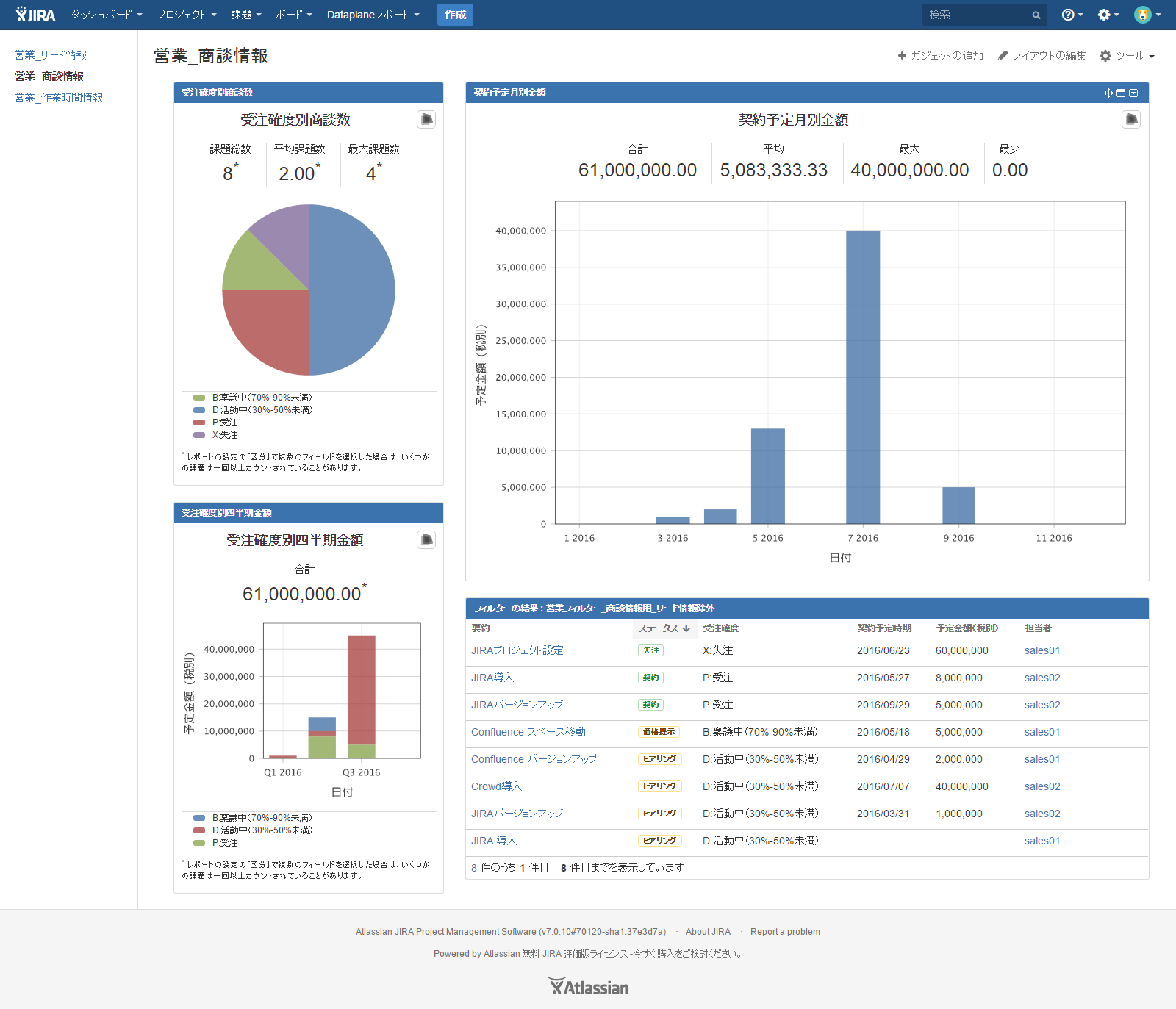Screen dimensions: 1176x1009
Task: Click the フィルターの結果 gadget title
Action: tap(594, 608)
